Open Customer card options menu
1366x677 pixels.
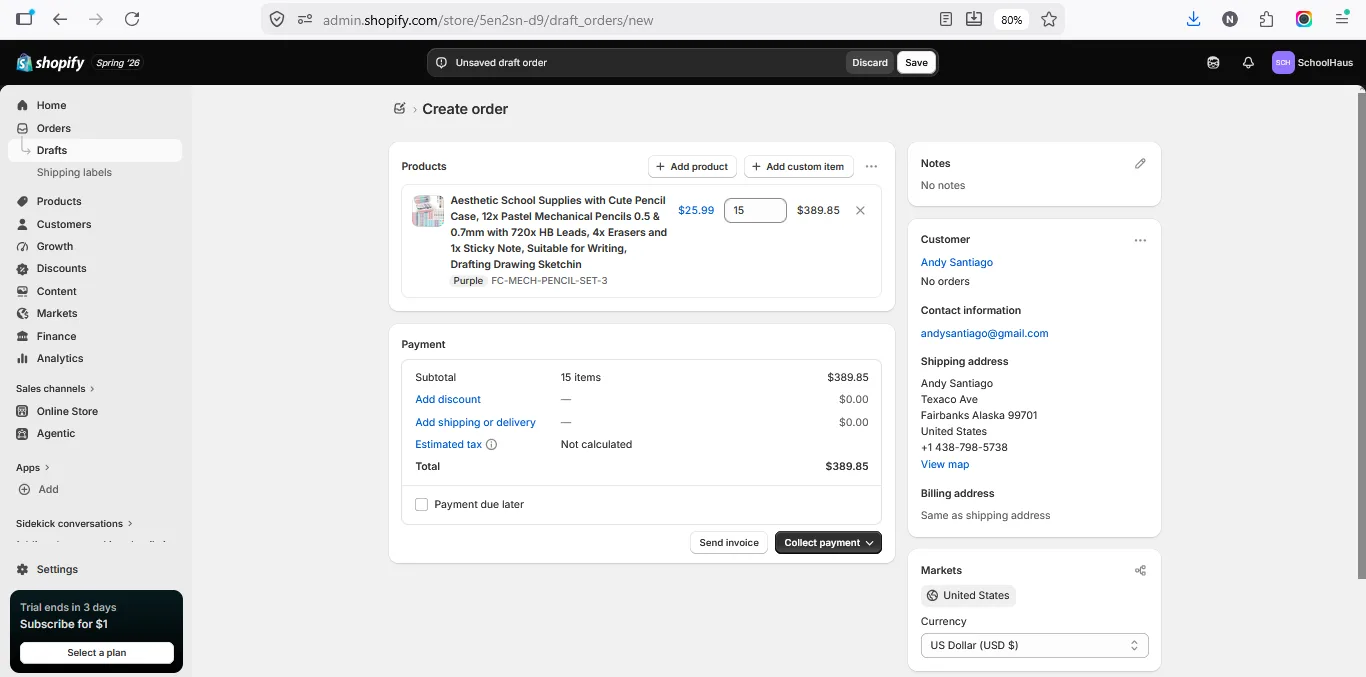tap(1140, 240)
